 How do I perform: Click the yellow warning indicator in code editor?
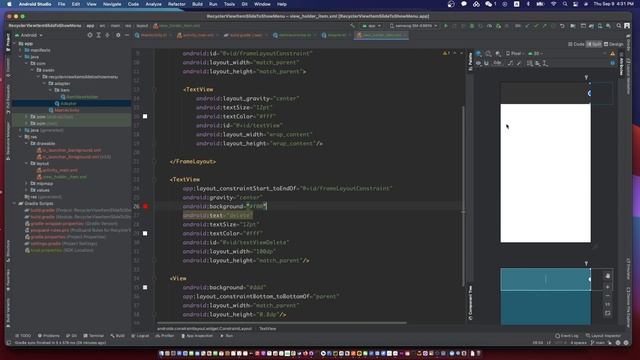click(x=445, y=53)
